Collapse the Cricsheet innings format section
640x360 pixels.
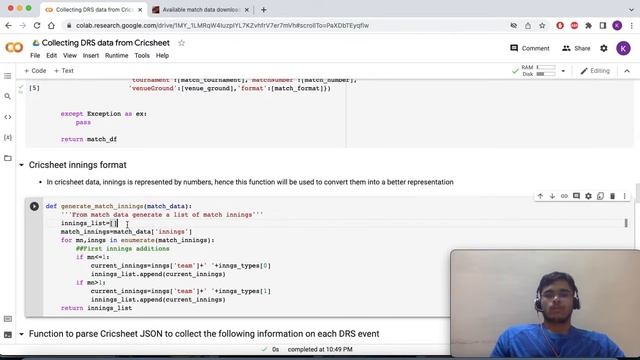coord(21,165)
